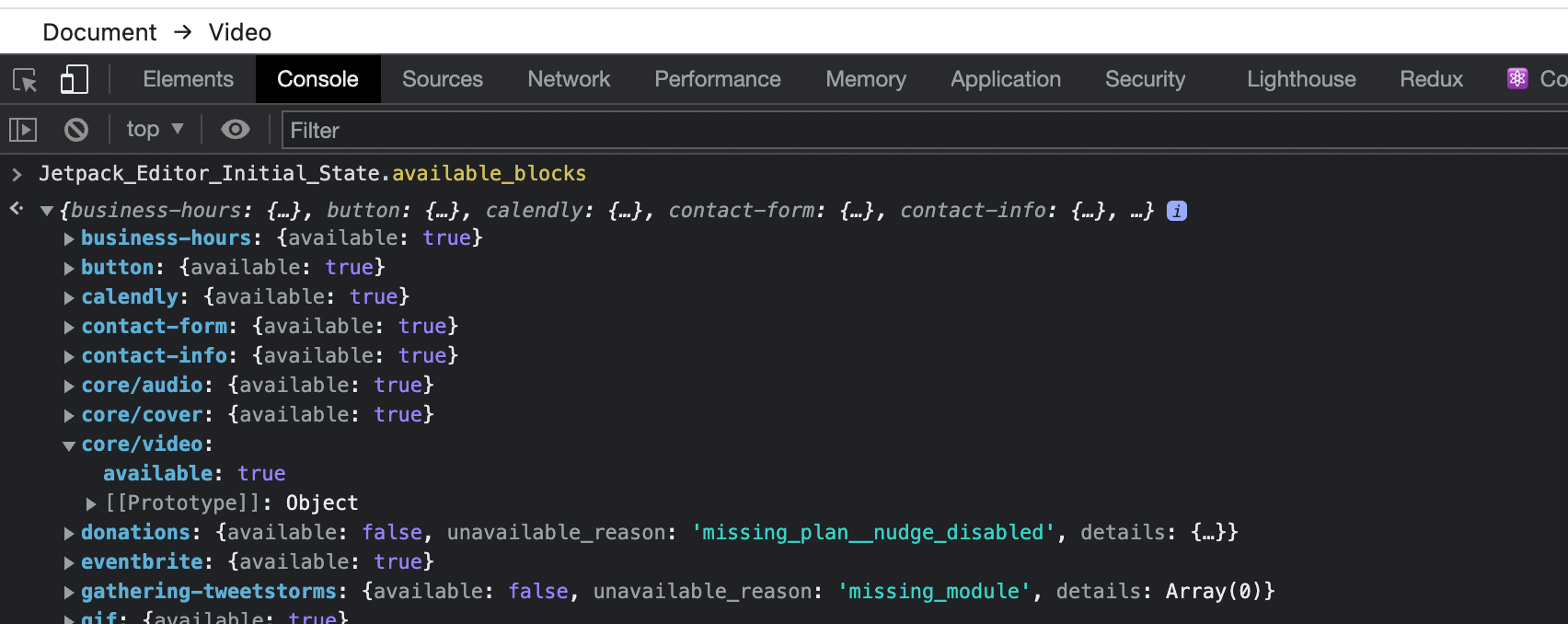Open the Lighthouse tab
This screenshot has width=1568, height=624.
(1301, 79)
